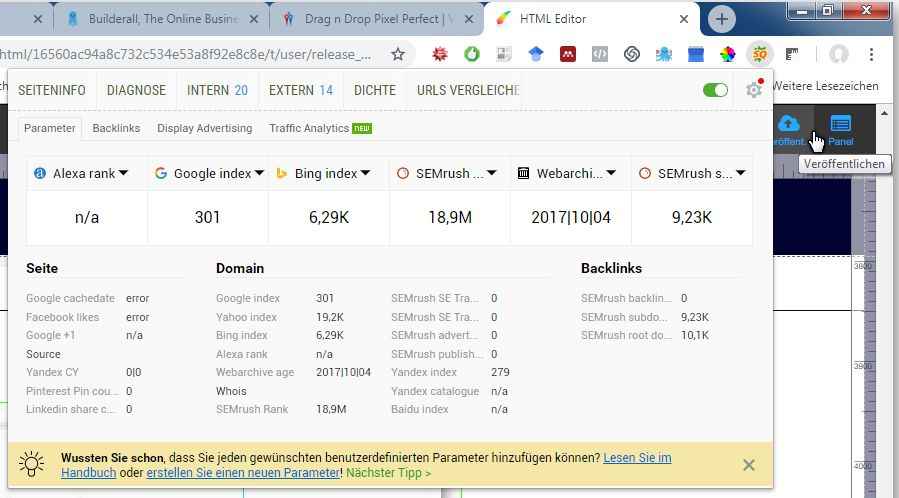Open the URLS VERGLEICHEN tab
This screenshot has width=899, height=498.
pos(468,90)
